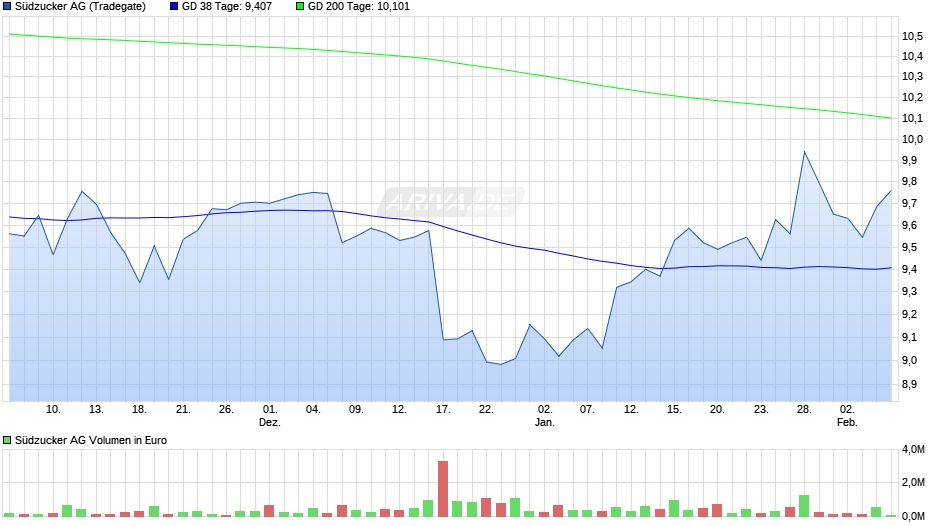This screenshot has height=526, width=940.
Task: Click the 2,0M volume axis label
Action: [913, 483]
